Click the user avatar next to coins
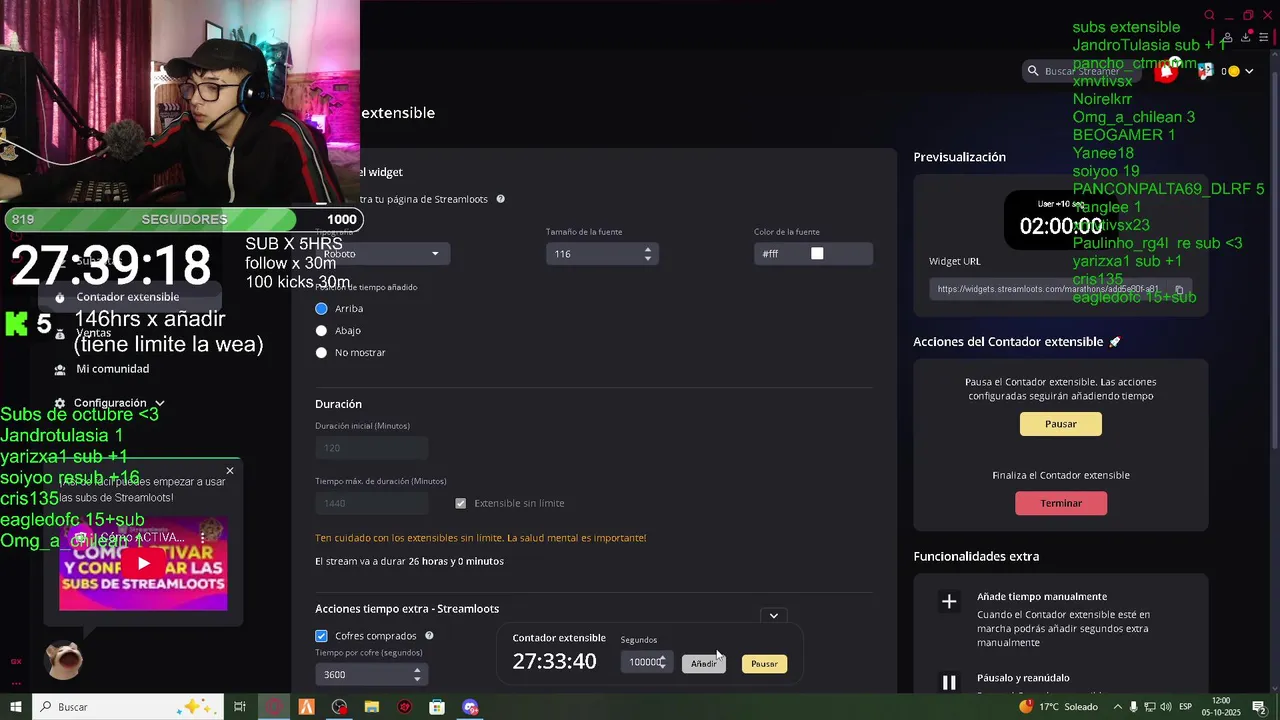This screenshot has width=1280, height=720. pos(1206,71)
